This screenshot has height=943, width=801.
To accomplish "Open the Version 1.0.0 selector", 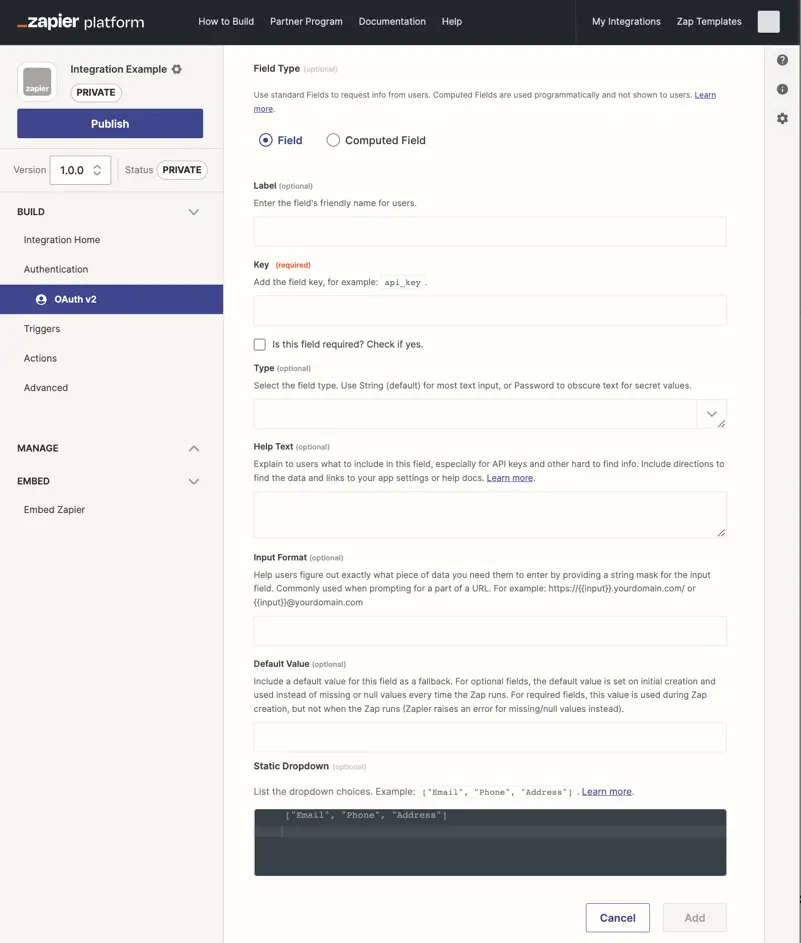I will pos(80,170).
